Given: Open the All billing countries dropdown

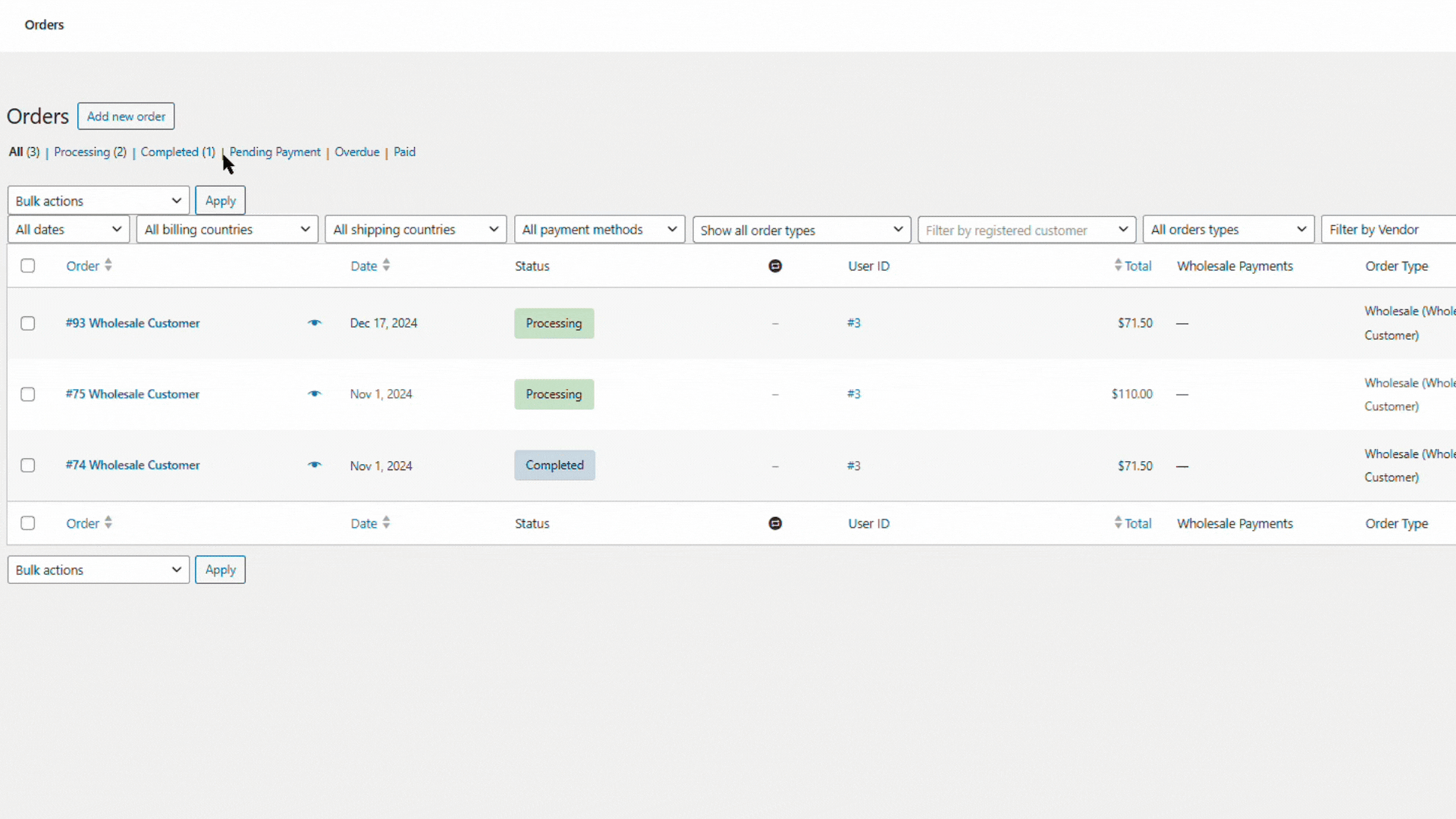Looking at the screenshot, I should click(227, 230).
